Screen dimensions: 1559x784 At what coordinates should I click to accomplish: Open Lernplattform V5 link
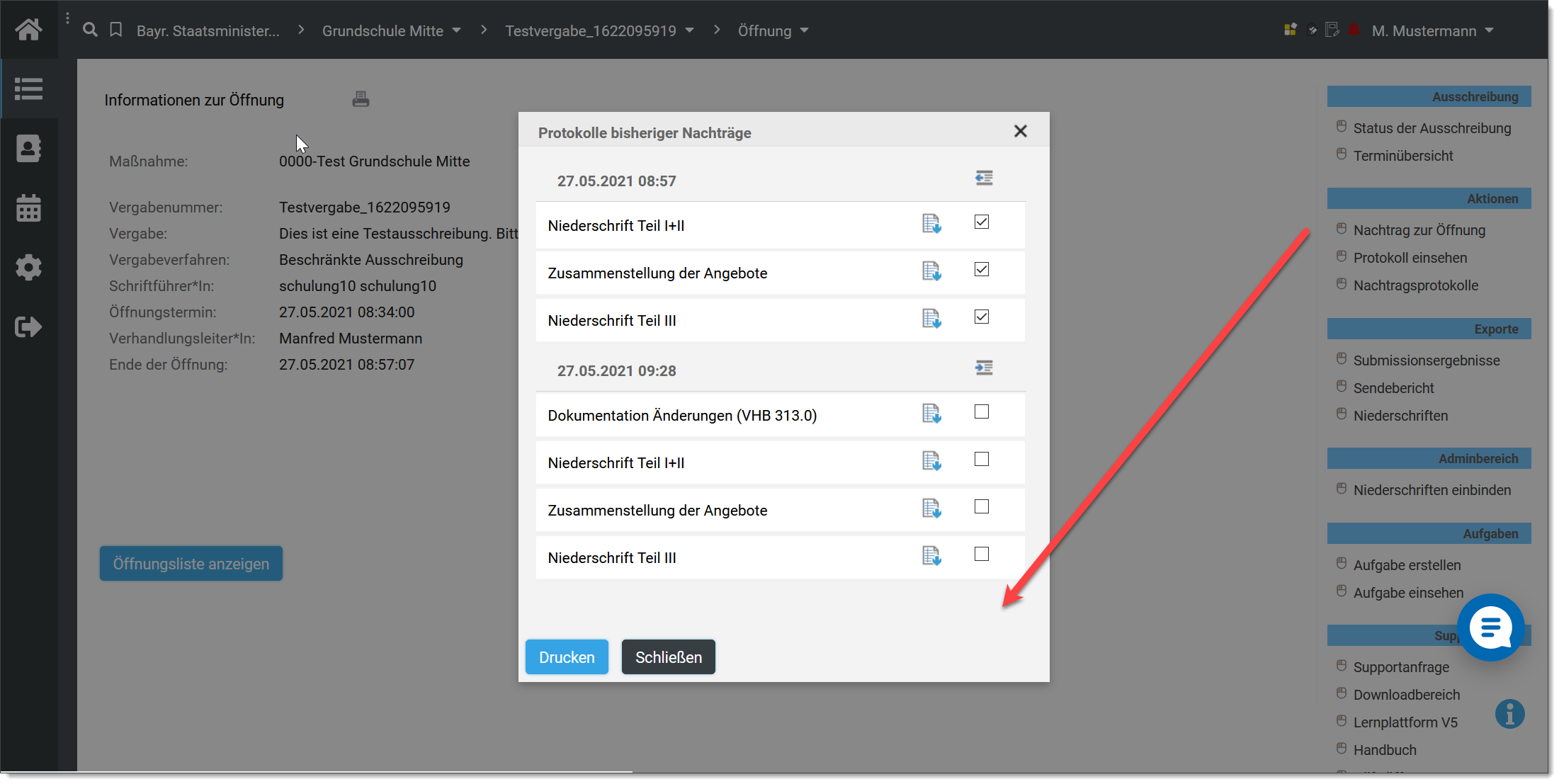(x=1405, y=722)
